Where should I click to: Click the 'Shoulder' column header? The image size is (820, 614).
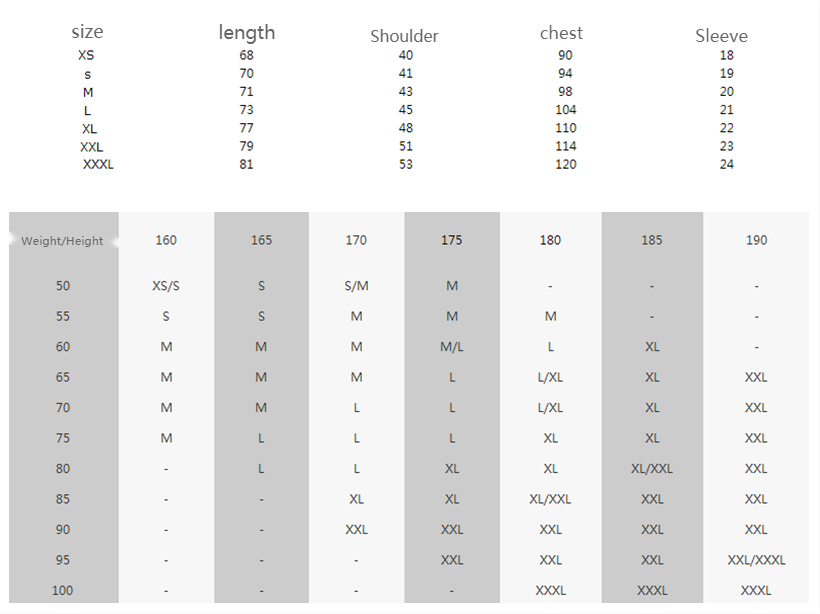(404, 36)
